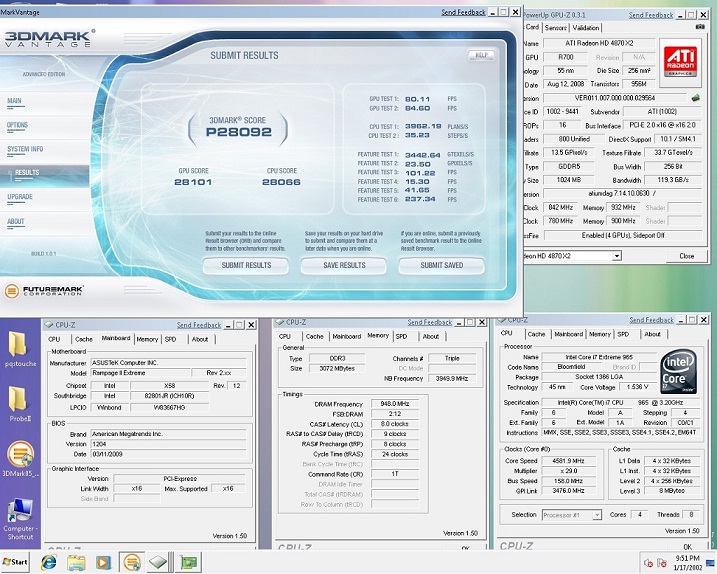The height and width of the screenshot is (574, 717).
Task: Click the Futuremark Corporation logo
Action: 44,290
